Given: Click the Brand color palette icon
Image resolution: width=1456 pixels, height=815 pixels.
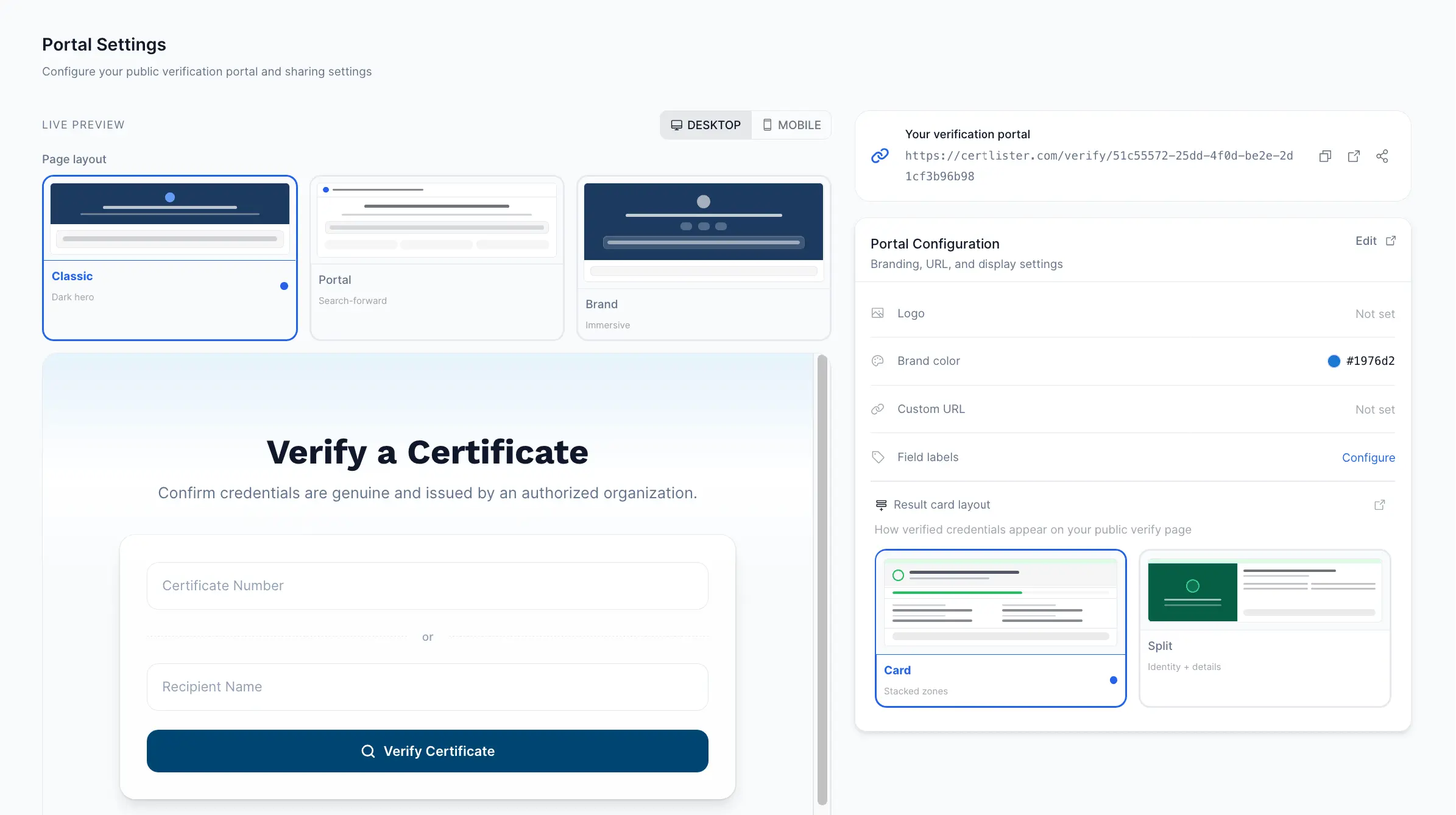Looking at the screenshot, I should (x=878, y=361).
